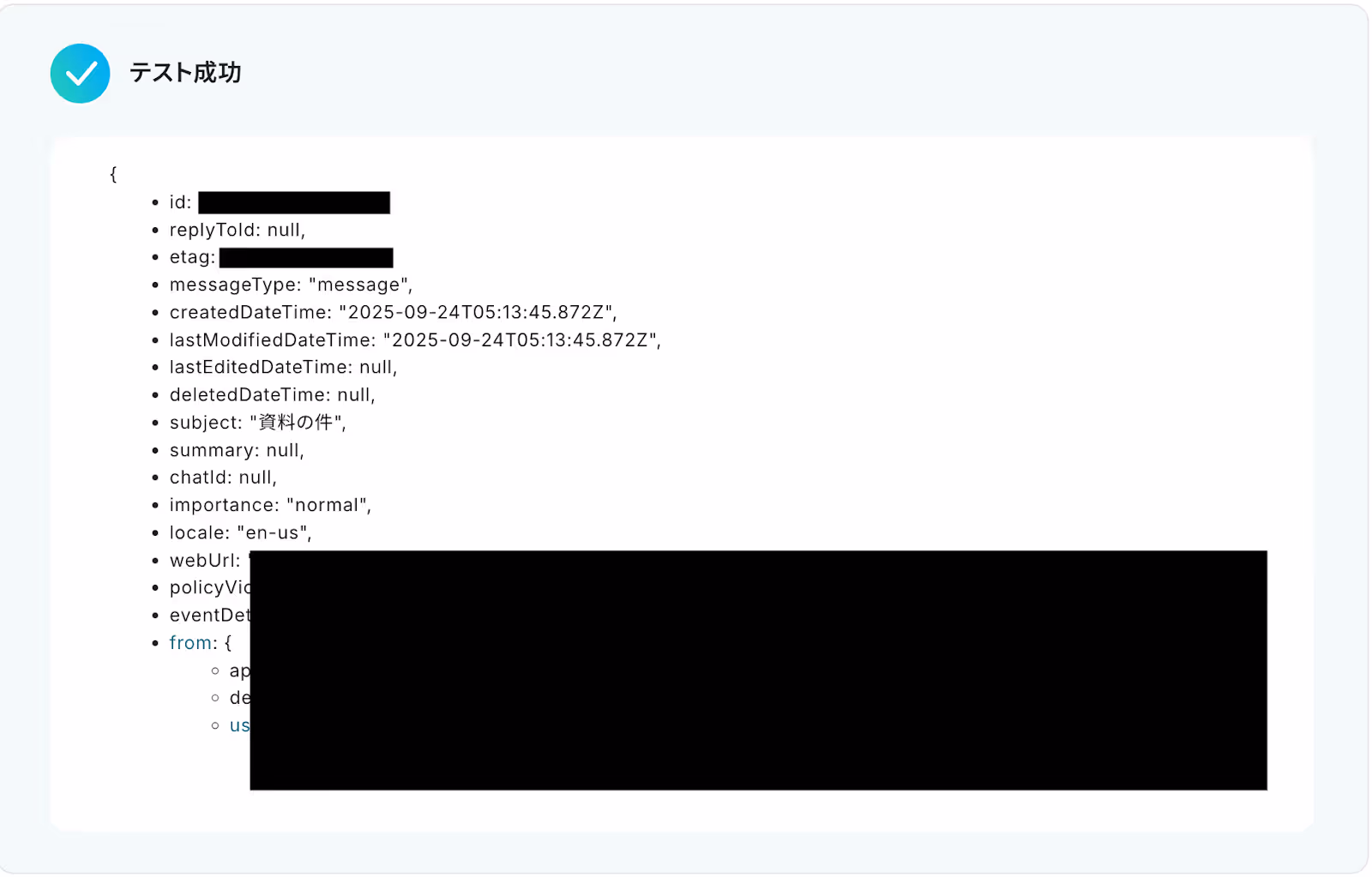Click the messageType "message" entry
Screen dimensions: 1372x877
[x=291, y=285]
